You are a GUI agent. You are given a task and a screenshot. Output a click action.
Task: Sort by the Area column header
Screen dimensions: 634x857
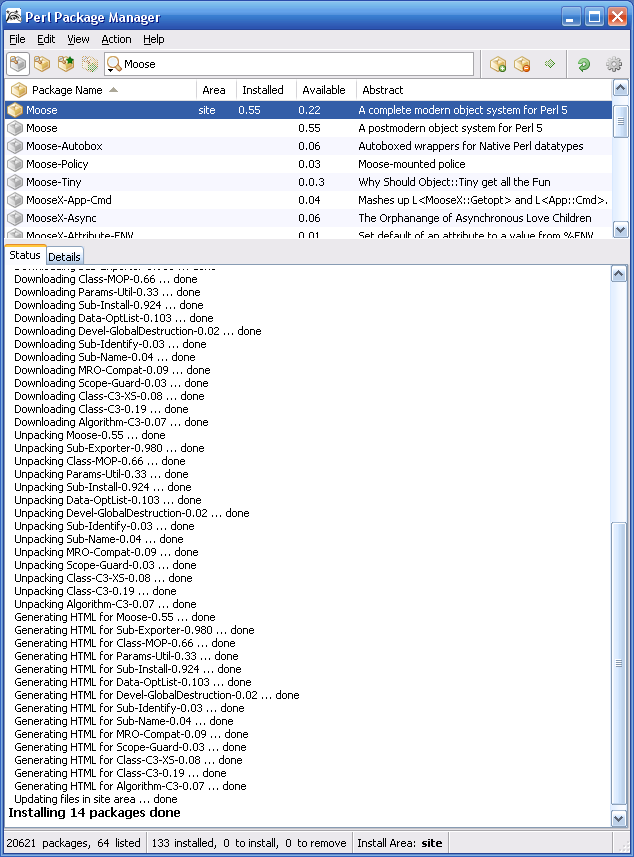click(x=216, y=90)
